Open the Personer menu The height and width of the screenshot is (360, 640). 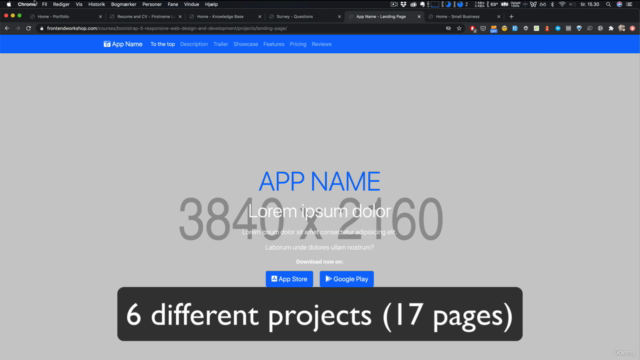tap(152, 4)
